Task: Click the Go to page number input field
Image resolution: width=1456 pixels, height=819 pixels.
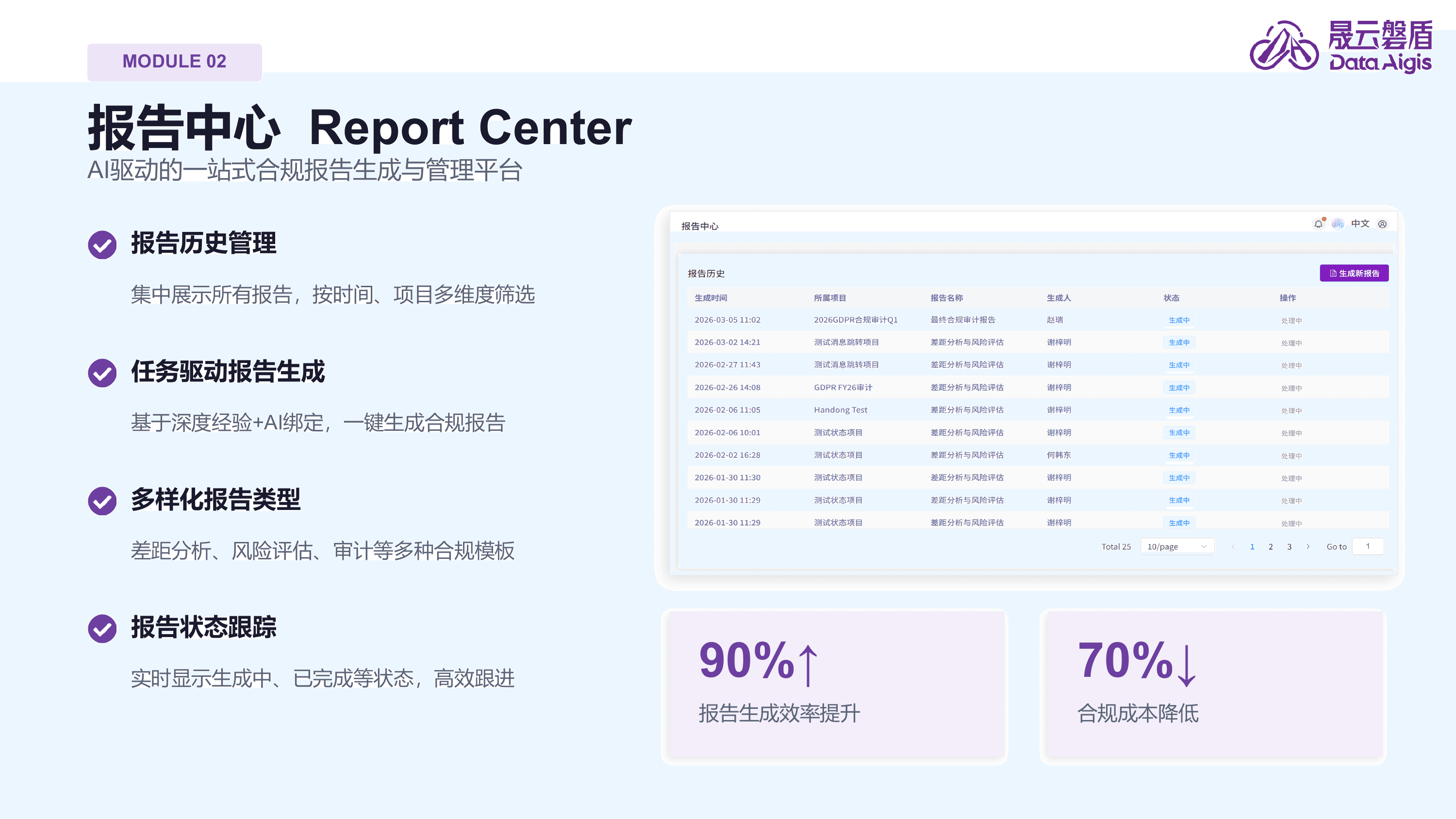Action: click(1368, 546)
